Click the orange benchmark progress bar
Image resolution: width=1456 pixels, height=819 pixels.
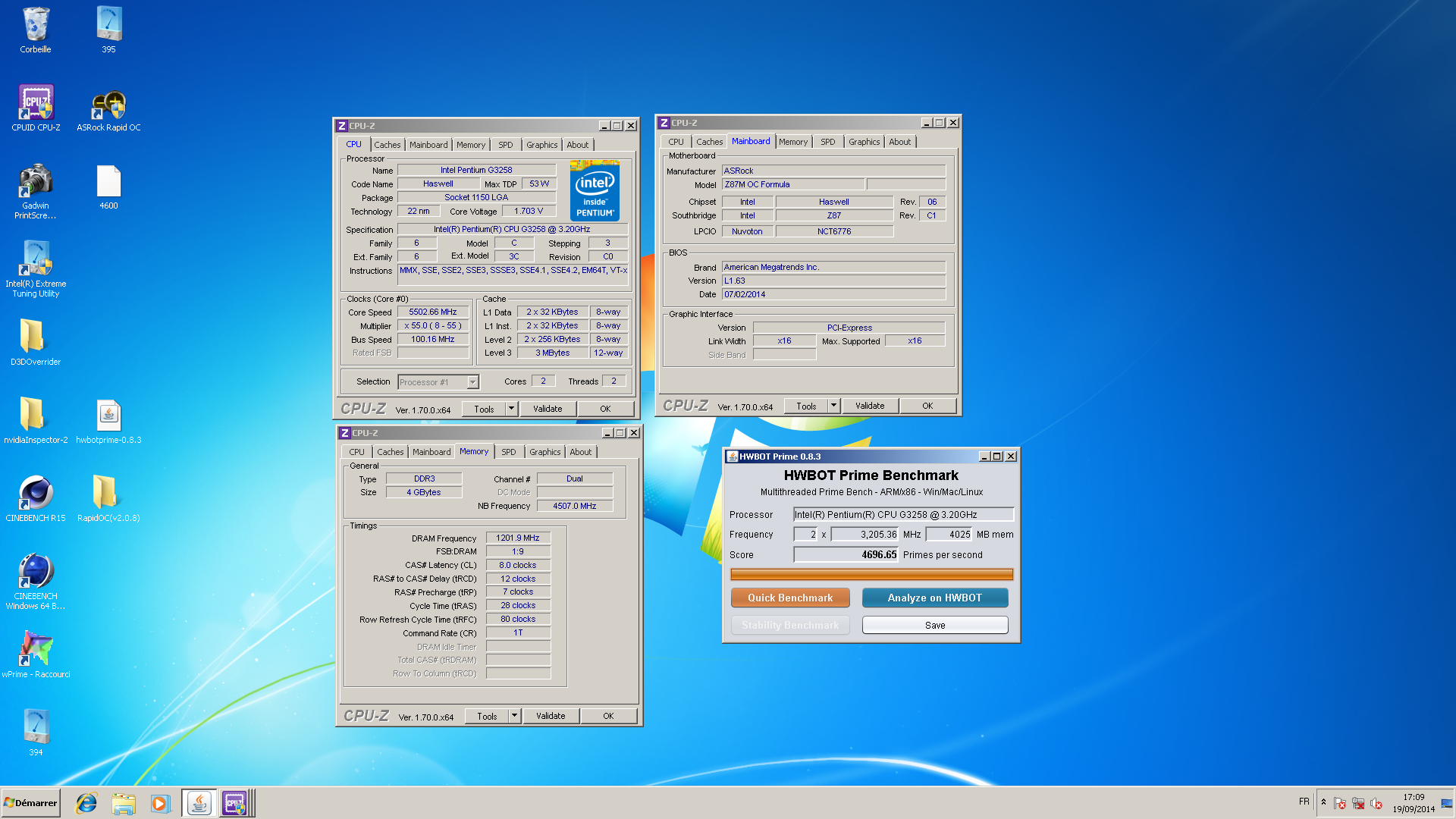[x=871, y=574]
